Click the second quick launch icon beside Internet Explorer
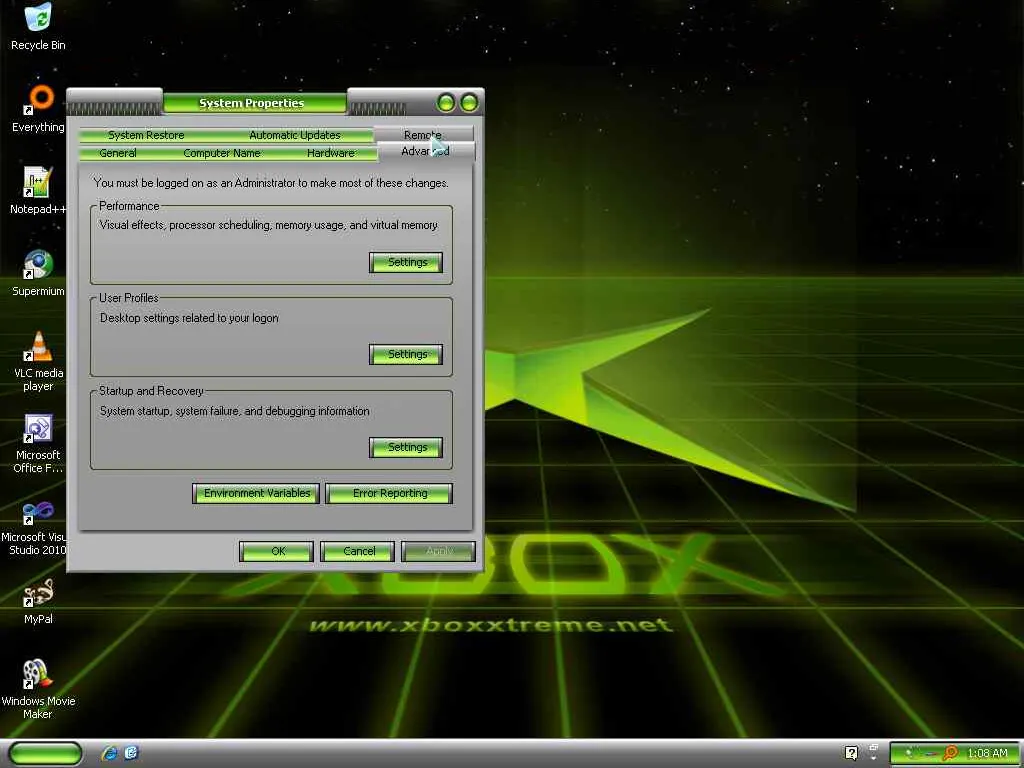 [x=131, y=753]
